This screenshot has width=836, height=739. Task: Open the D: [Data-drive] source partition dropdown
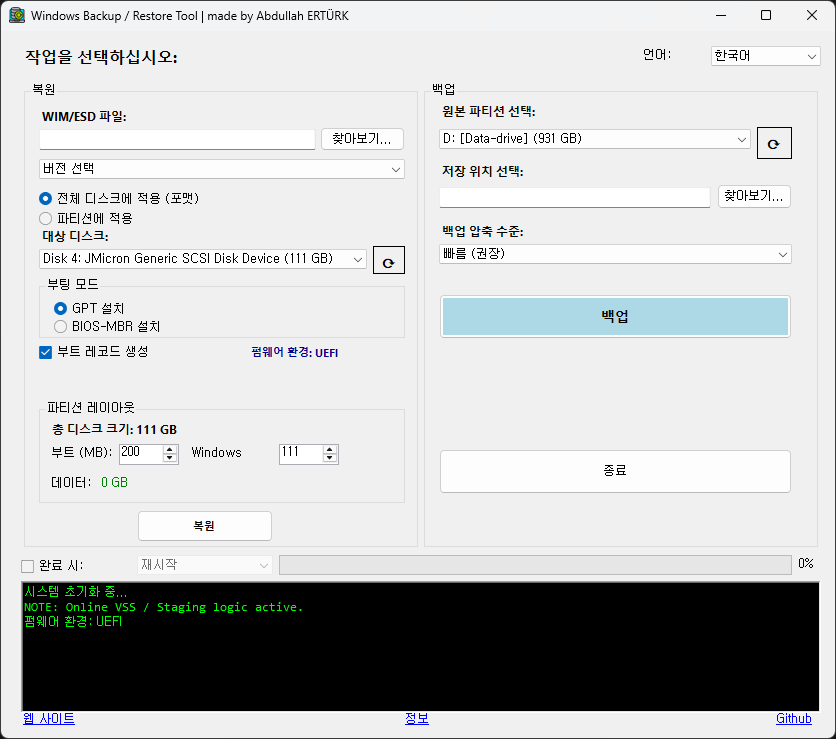pyautogui.click(x=594, y=139)
